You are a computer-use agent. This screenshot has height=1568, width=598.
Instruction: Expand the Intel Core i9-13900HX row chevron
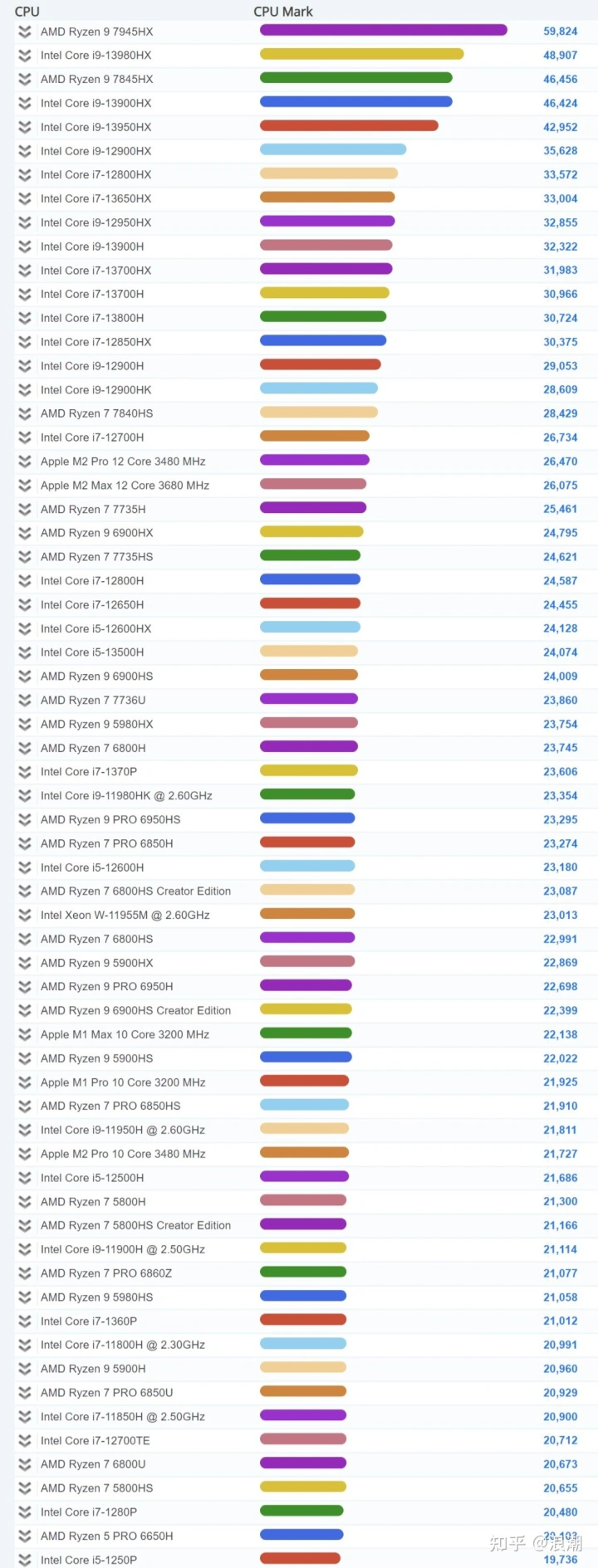tap(25, 103)
